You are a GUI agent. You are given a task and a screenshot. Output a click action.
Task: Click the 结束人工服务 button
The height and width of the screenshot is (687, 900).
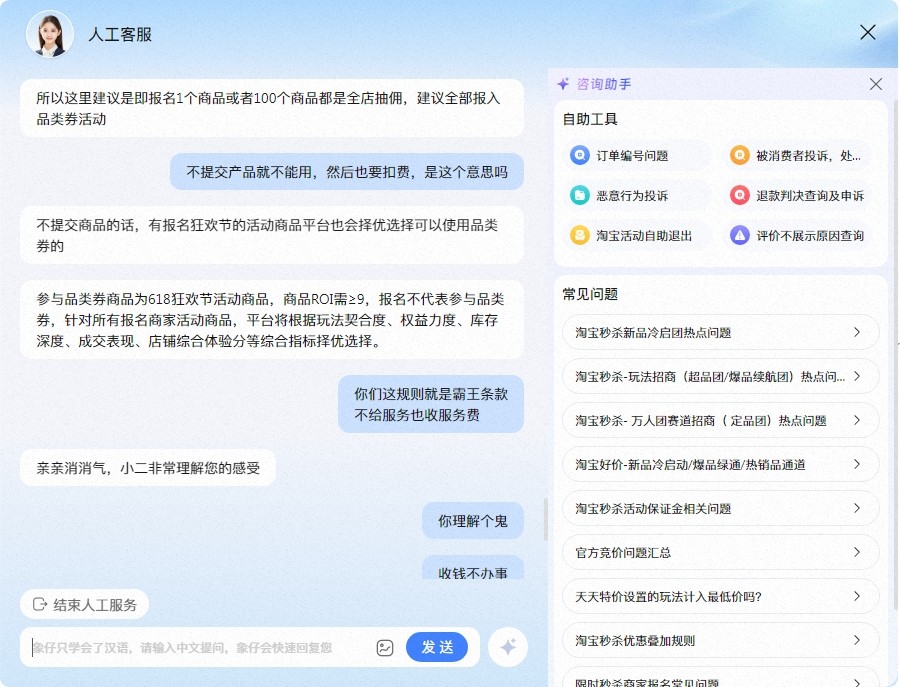(x=84, y=604)
